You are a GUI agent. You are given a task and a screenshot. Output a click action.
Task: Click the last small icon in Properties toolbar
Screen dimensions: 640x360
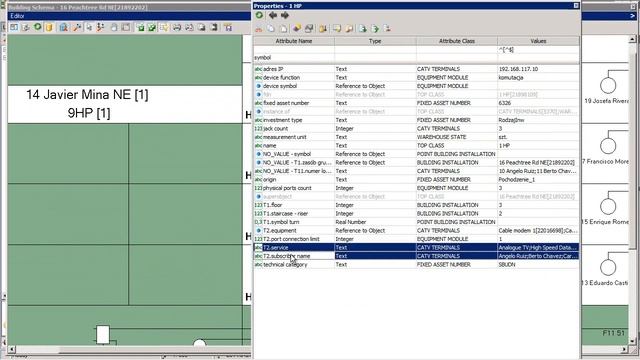(x=387, y=29)
